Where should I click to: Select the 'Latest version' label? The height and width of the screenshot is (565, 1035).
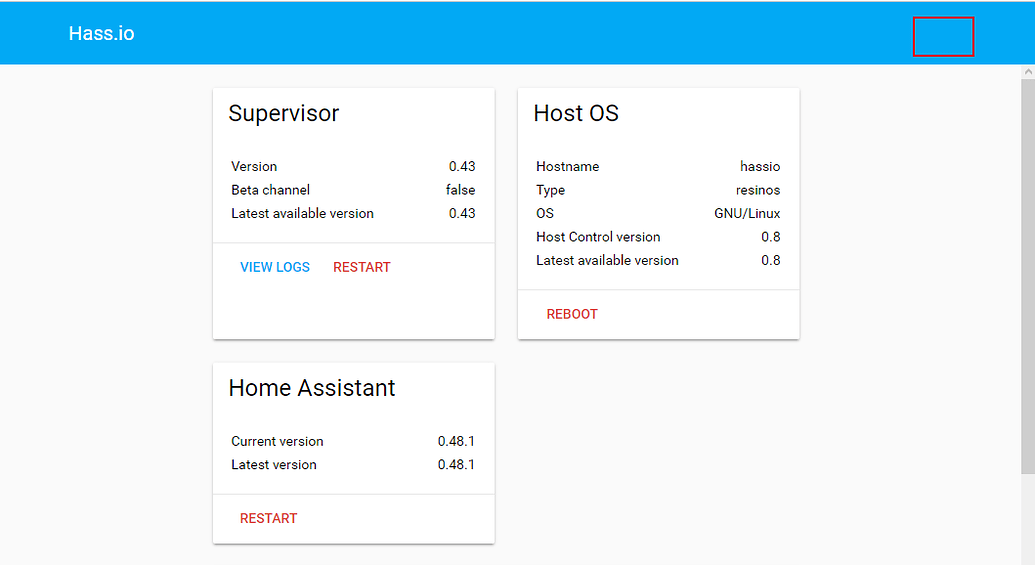pyautogui.click(x=274, y=465)
